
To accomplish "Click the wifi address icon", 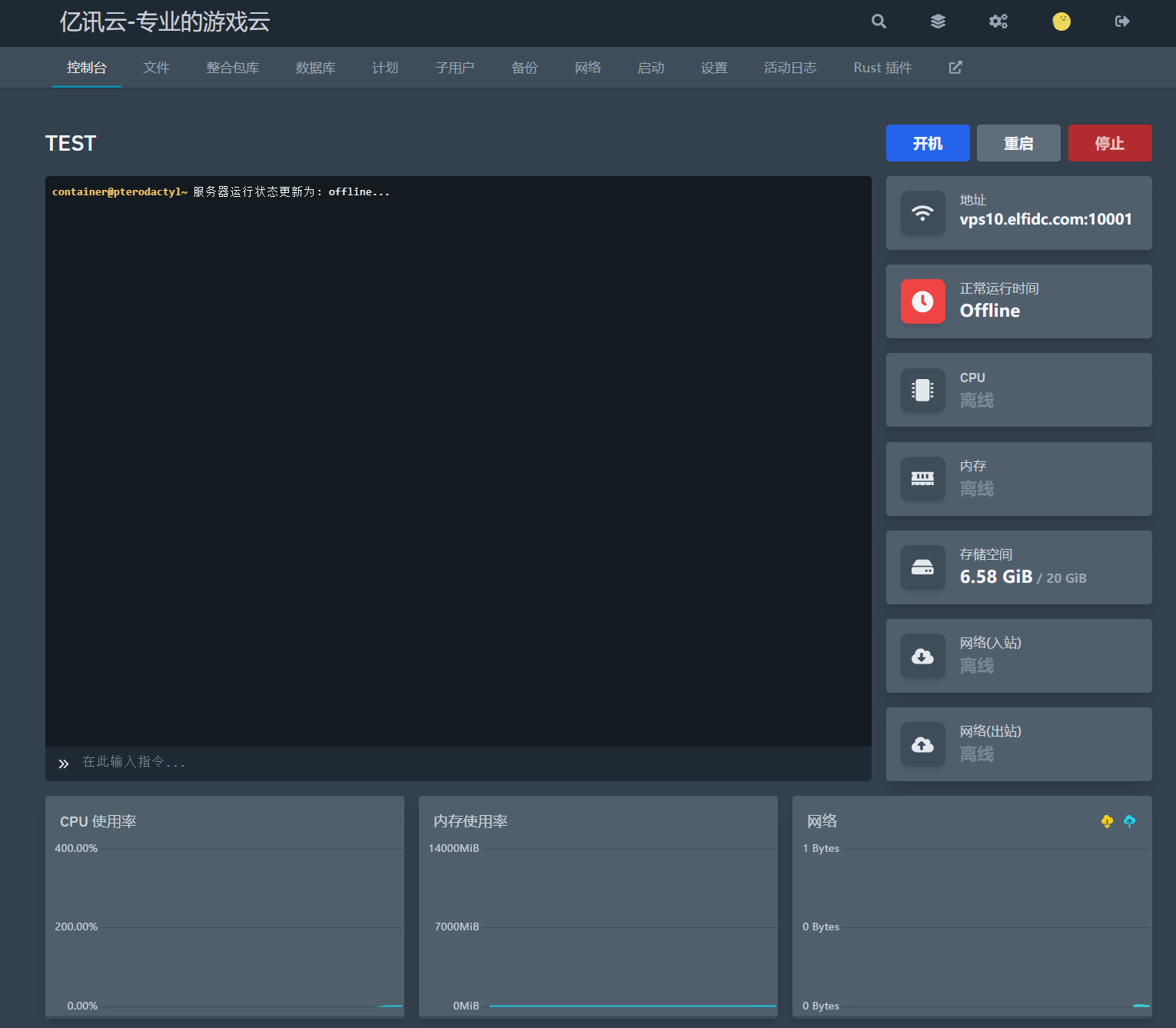I will tap(922, 213).
